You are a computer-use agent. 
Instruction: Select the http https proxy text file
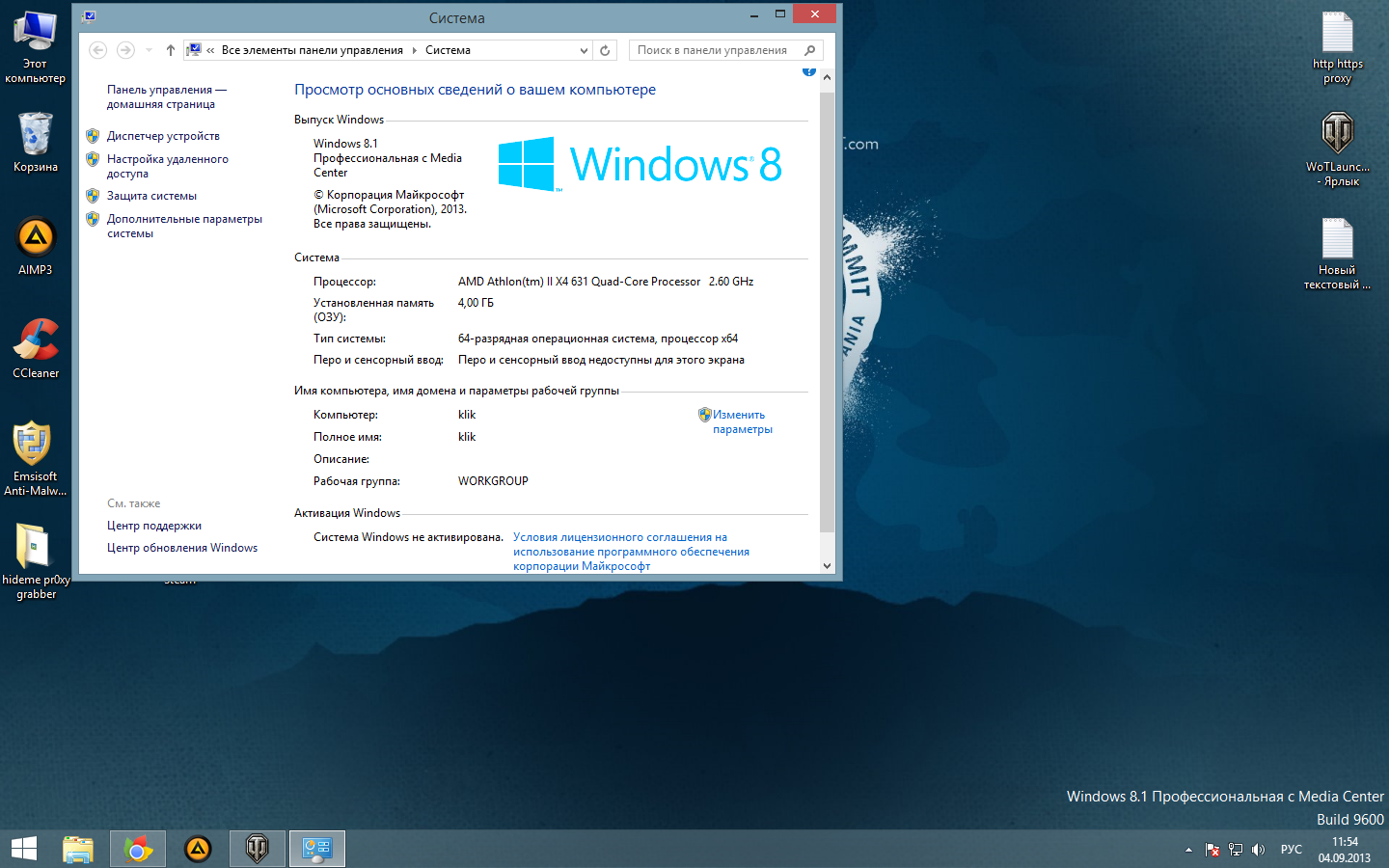pos(1338,47)
